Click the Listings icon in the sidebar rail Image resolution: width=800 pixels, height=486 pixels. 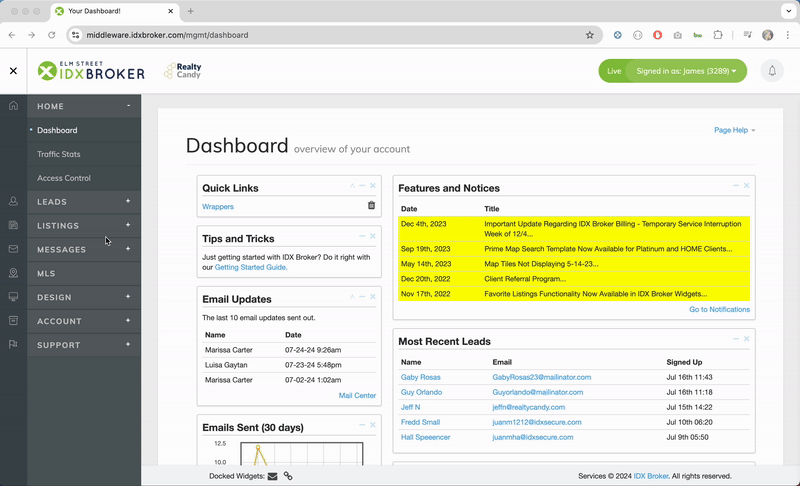point(13,225)
